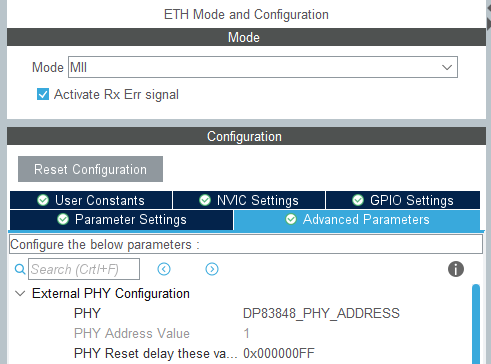This screenshot has width=491, height=364.
Task: Collapse External PHY Configuration group
Action: click(x=20, y=294)
